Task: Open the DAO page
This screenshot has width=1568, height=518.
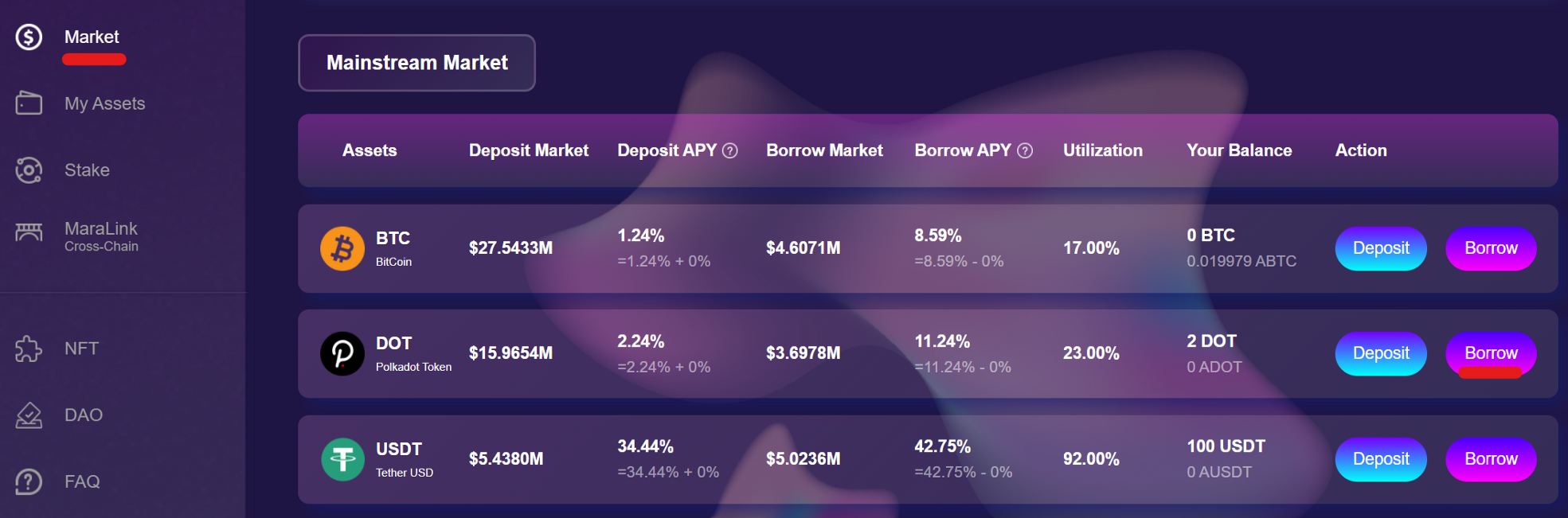Action: 84,415
